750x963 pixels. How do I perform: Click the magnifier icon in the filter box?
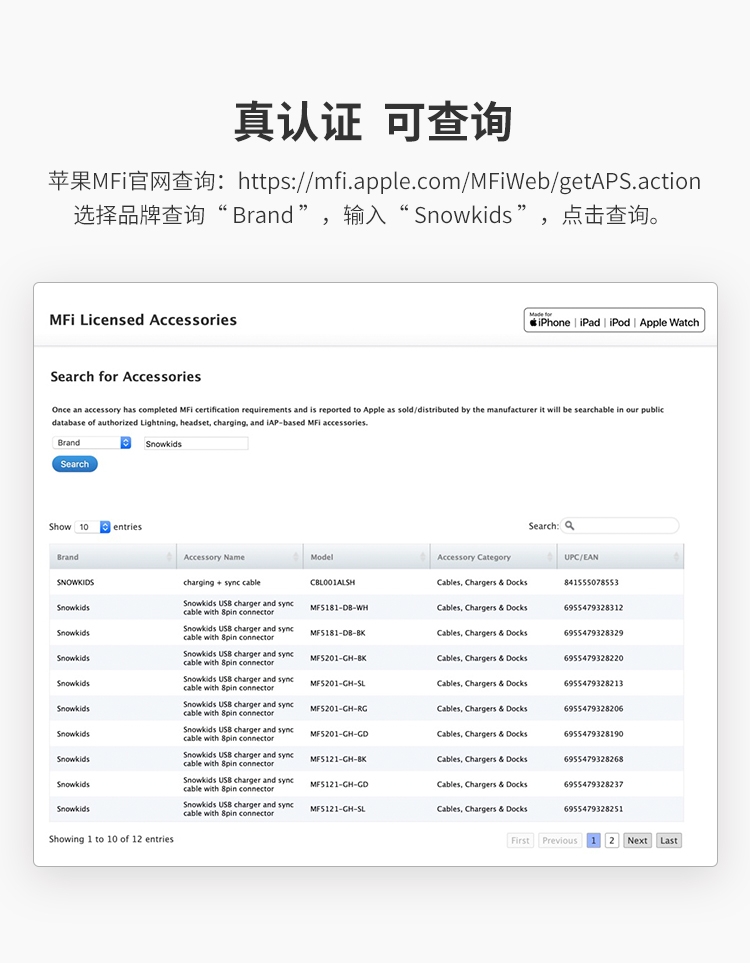(569, 526)
